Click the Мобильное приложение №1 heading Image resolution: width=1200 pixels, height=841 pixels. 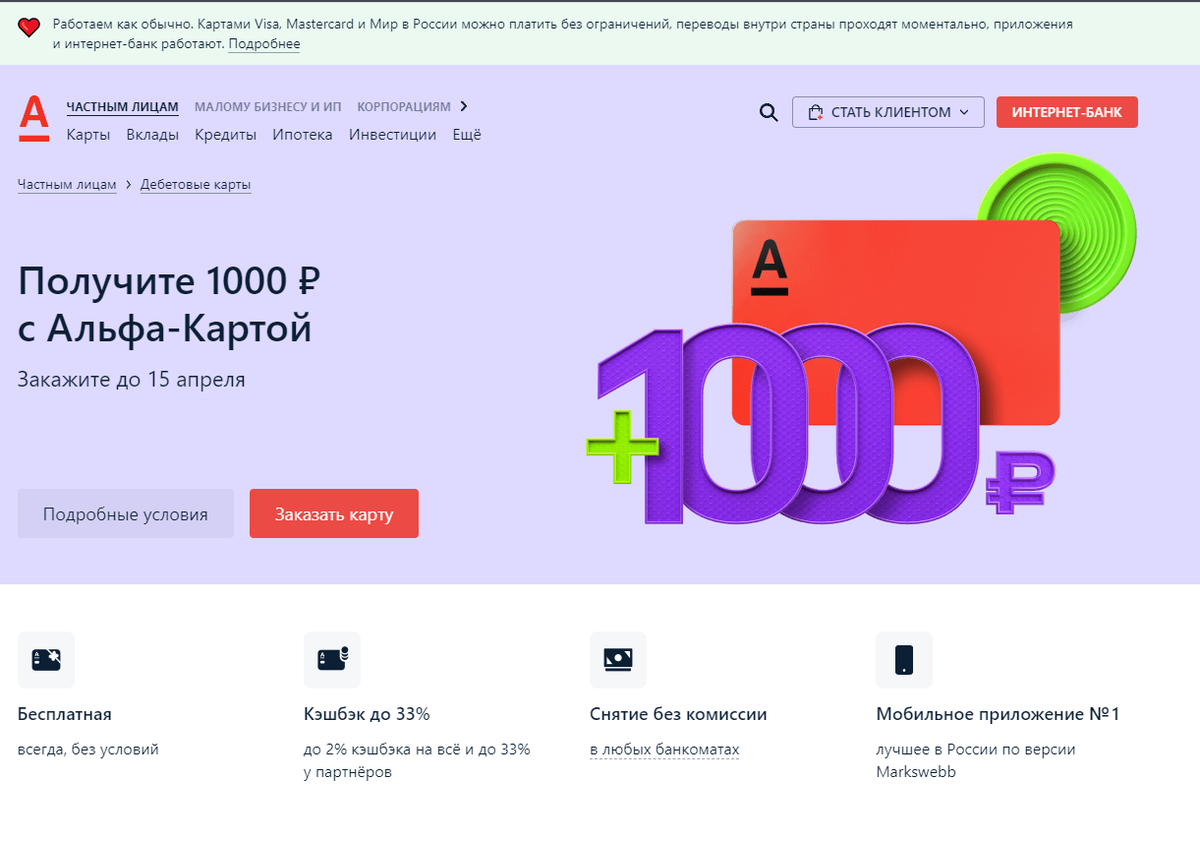[x=998, y=715]
